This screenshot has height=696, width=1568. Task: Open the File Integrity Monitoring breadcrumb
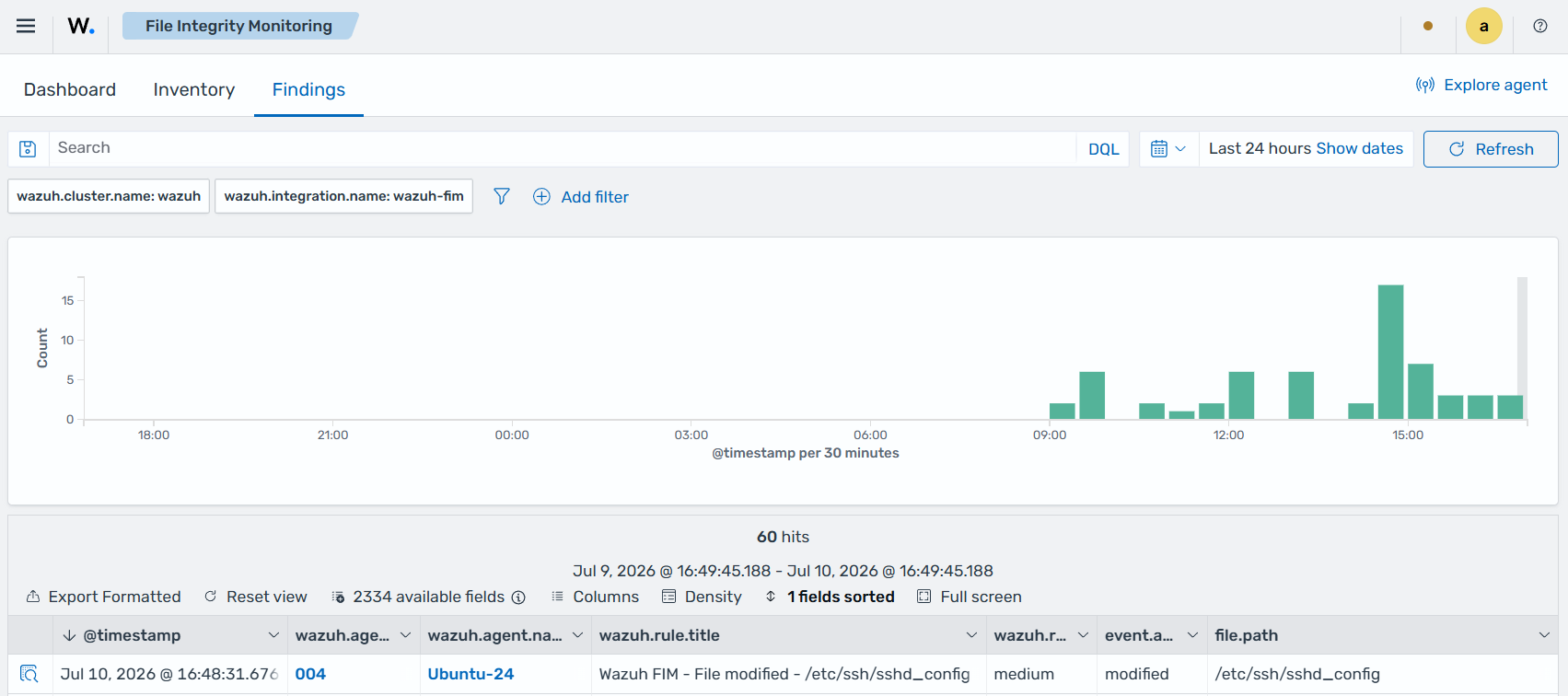click(x=238, y=26)
